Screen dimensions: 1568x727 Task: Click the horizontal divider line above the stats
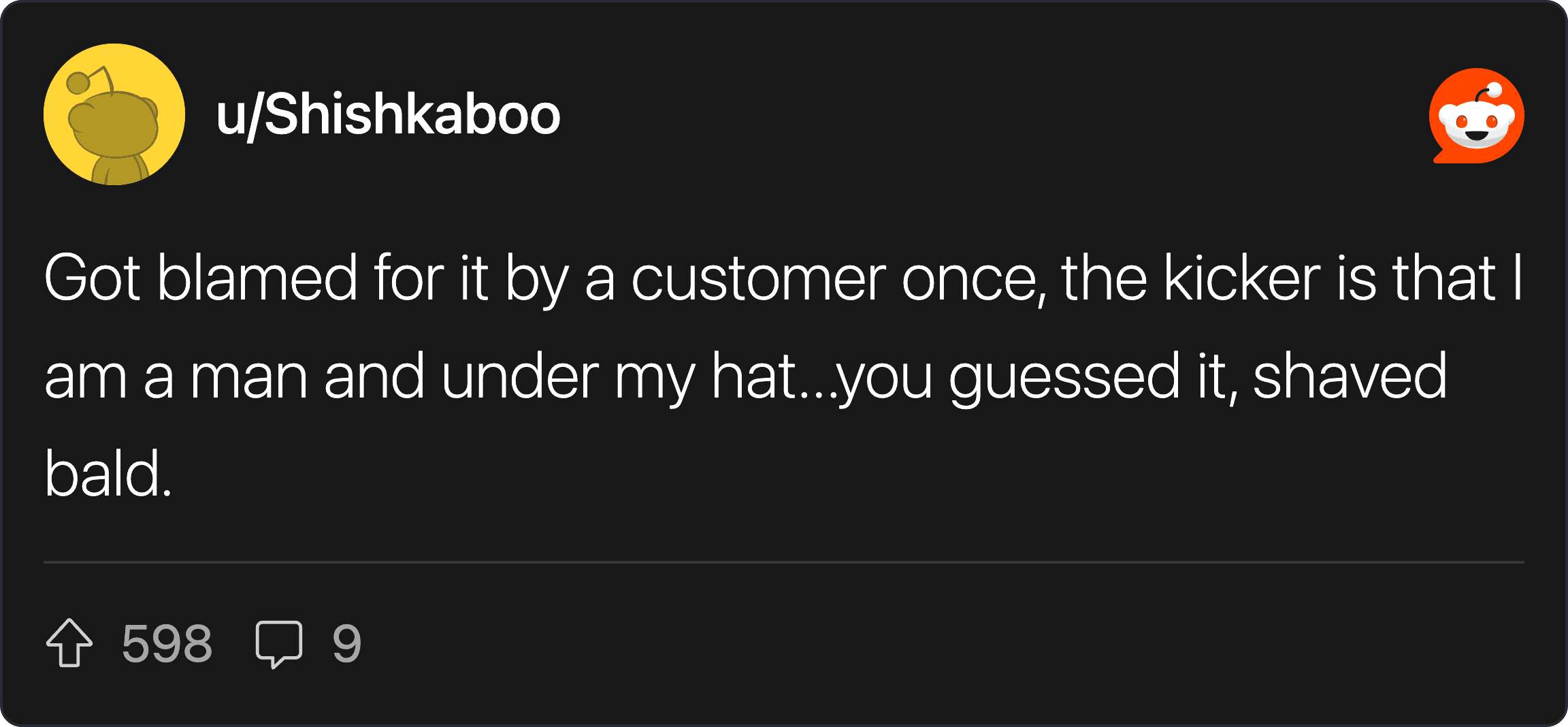784,562
